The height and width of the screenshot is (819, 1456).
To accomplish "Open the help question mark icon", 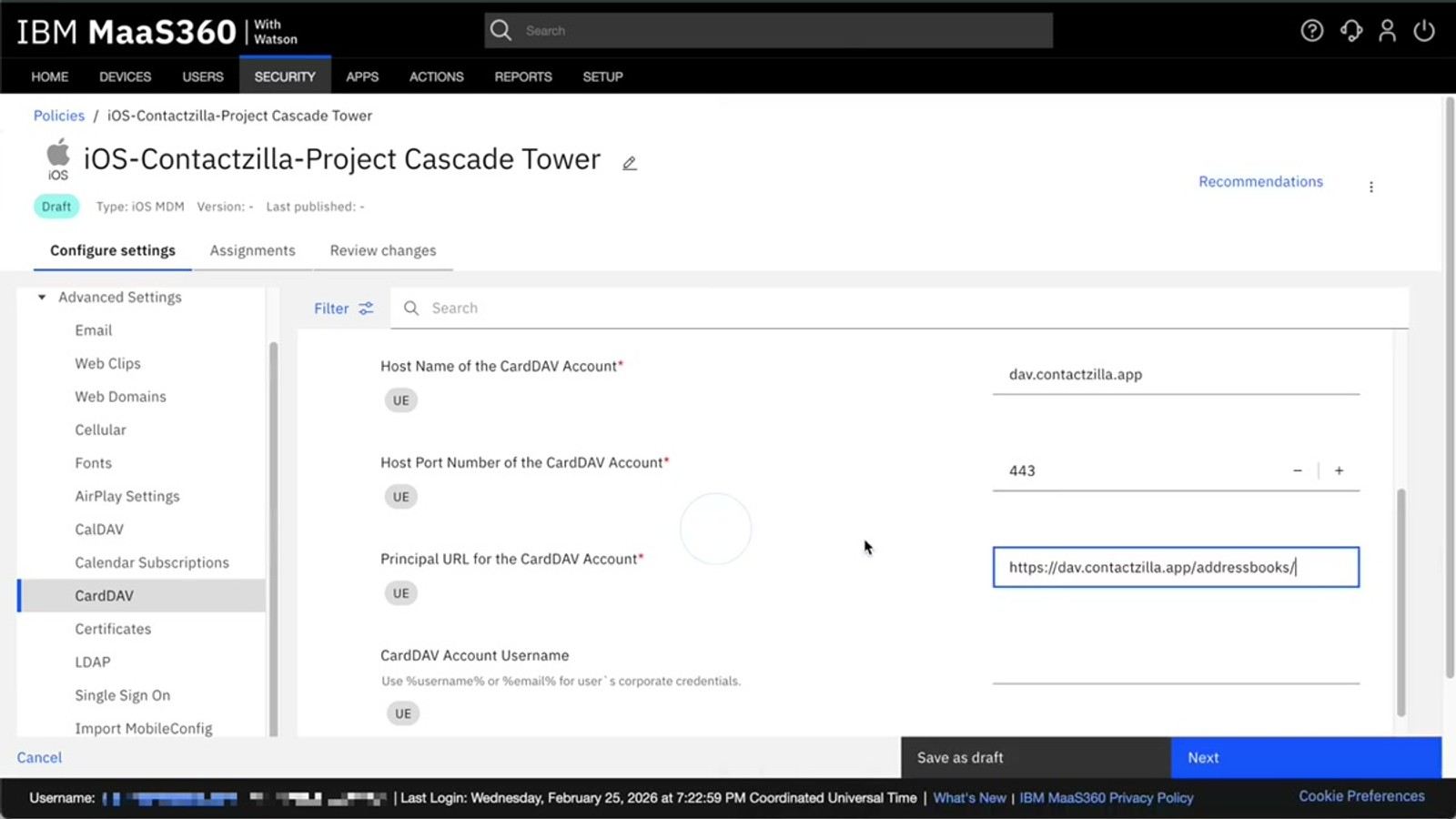I will (x=1311, y=31).
